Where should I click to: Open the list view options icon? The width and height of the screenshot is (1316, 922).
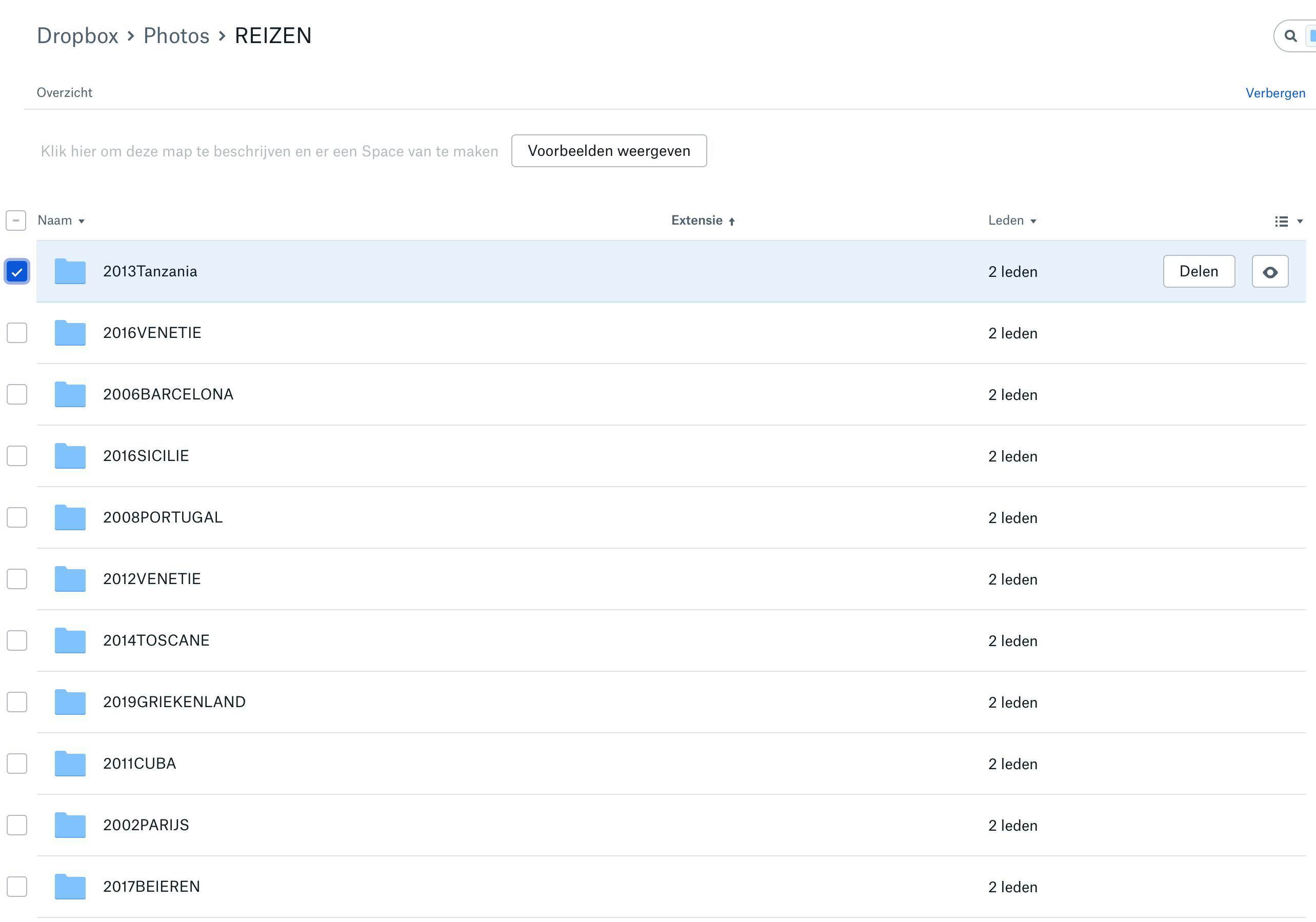pyautogui.click(x=1282, y=221)
